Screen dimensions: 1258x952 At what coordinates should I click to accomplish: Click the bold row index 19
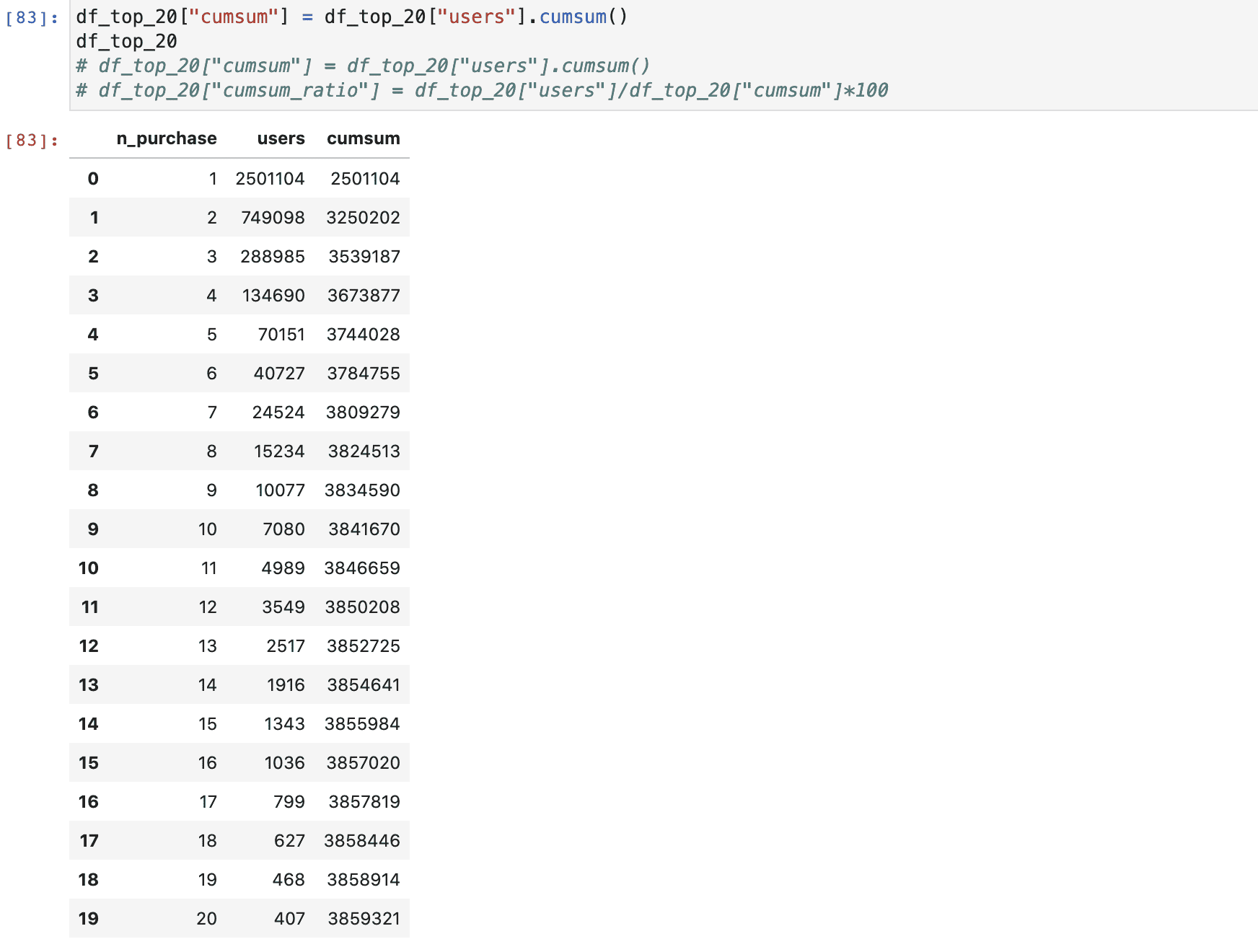point(89,919)
